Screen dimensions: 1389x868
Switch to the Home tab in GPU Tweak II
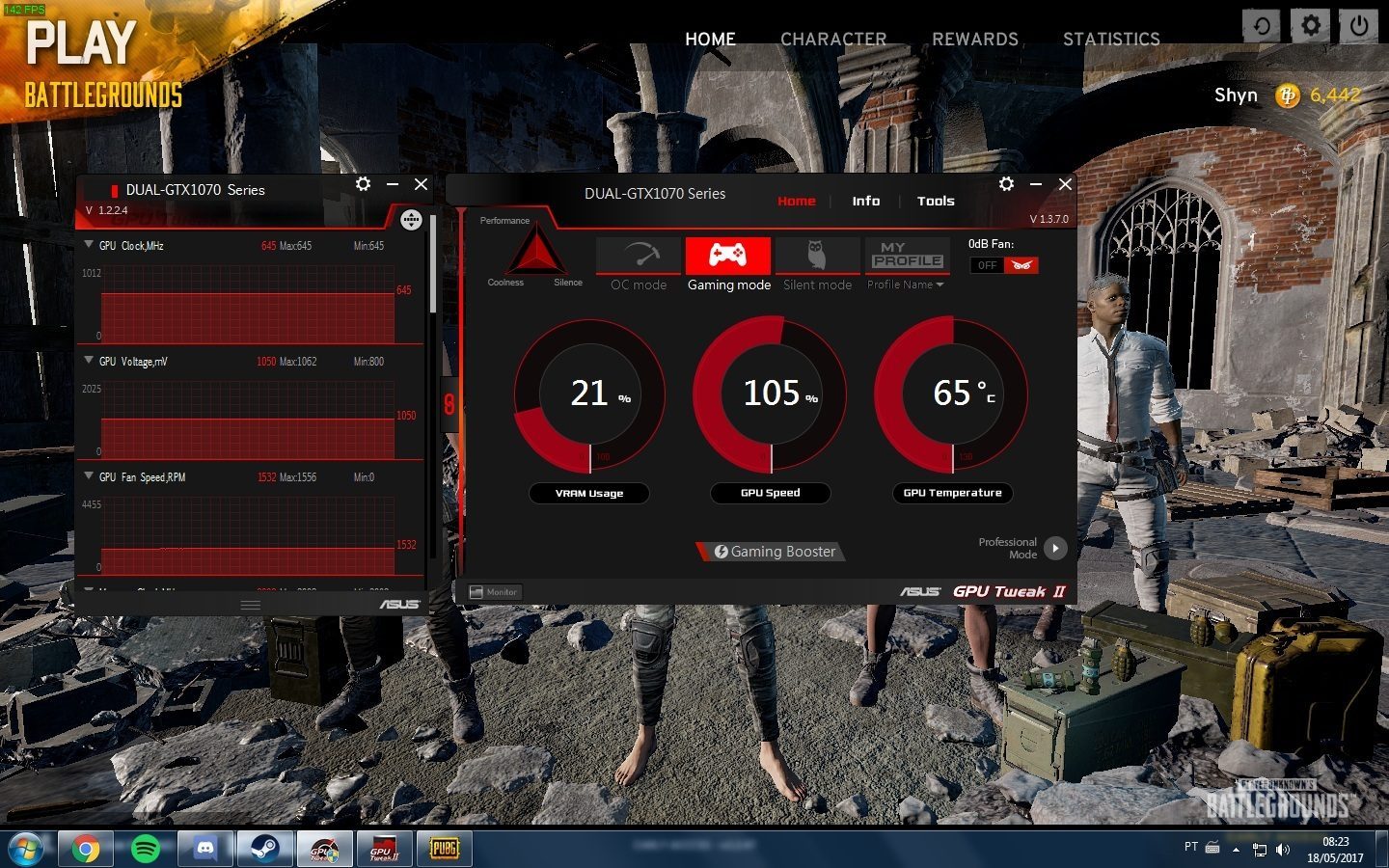(x=797, y=201)
